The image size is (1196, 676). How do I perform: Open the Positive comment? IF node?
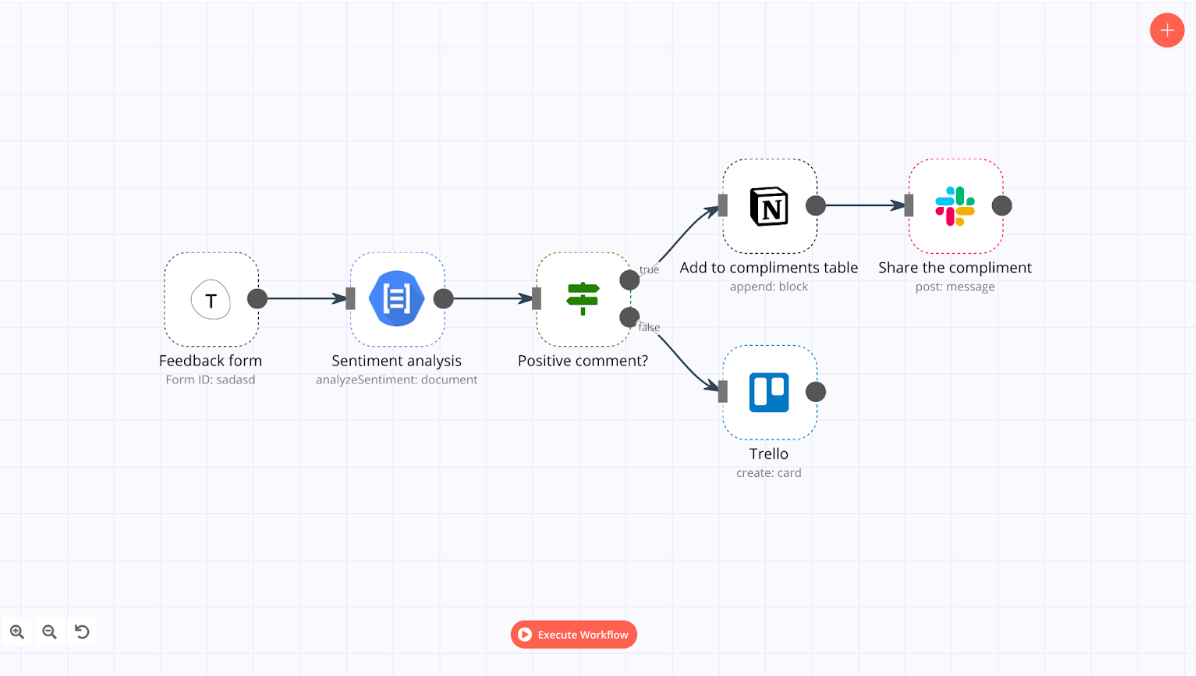click(x=583, y=298)
